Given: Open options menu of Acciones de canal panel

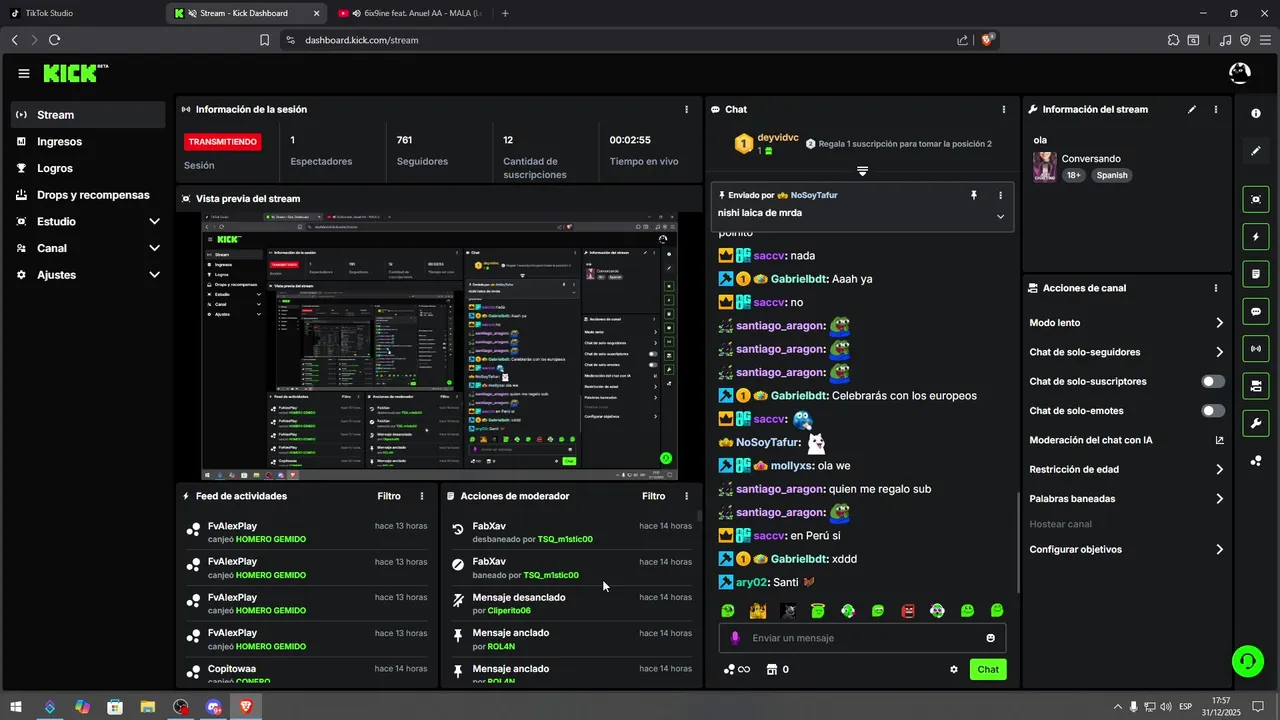Looking at the screenshot, I should click(1216, 288).
